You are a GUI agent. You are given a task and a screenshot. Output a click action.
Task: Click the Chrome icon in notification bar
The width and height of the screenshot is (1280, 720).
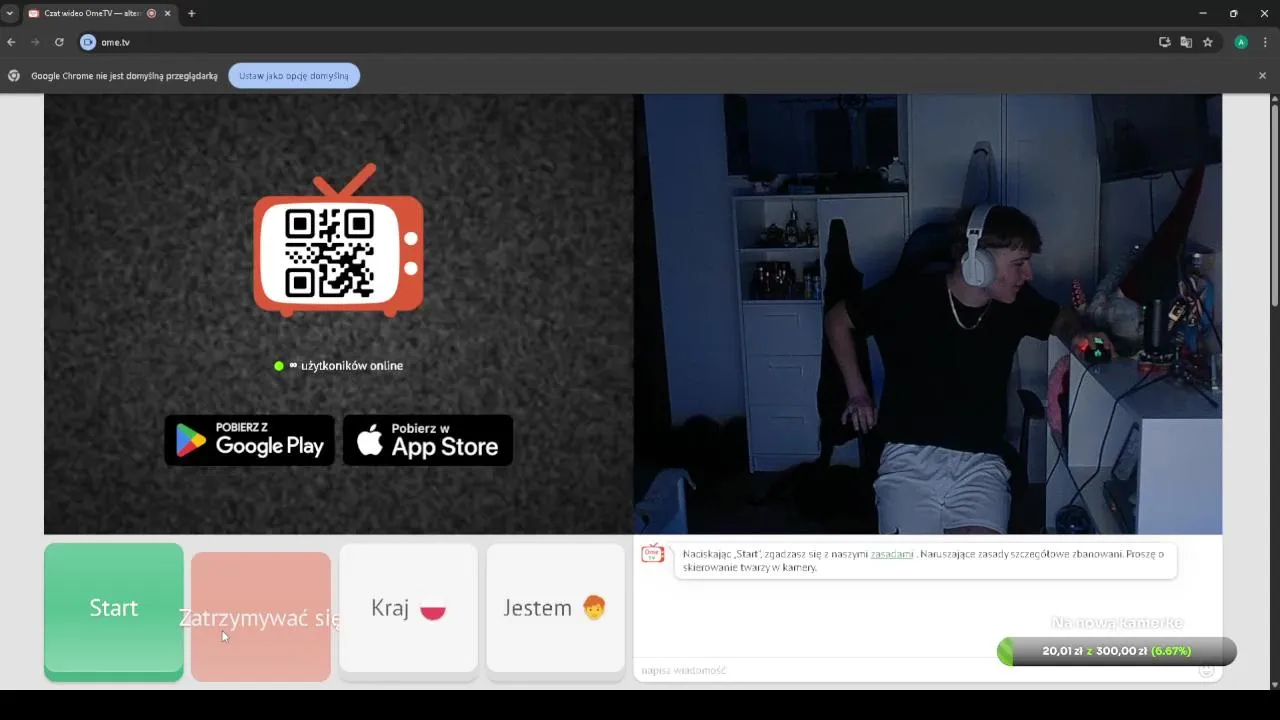14,76
